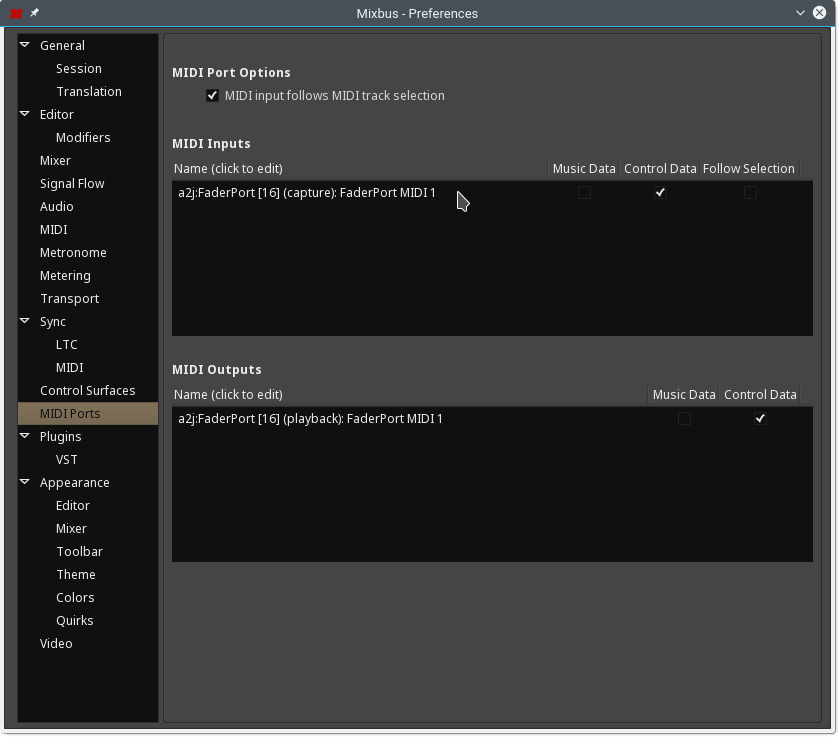
Task: Open Transport preferences
Action: (70, 299)
